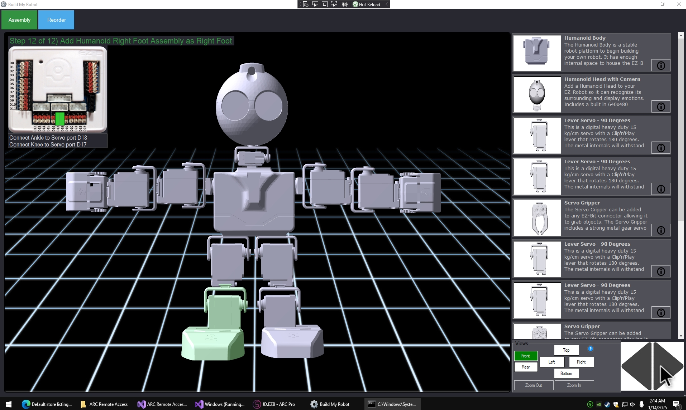Image resolution: width=686 pixels, height=410 pixels.
Task: Select the upper Servo Gripper thumbnail image
Action: [537, 217]
